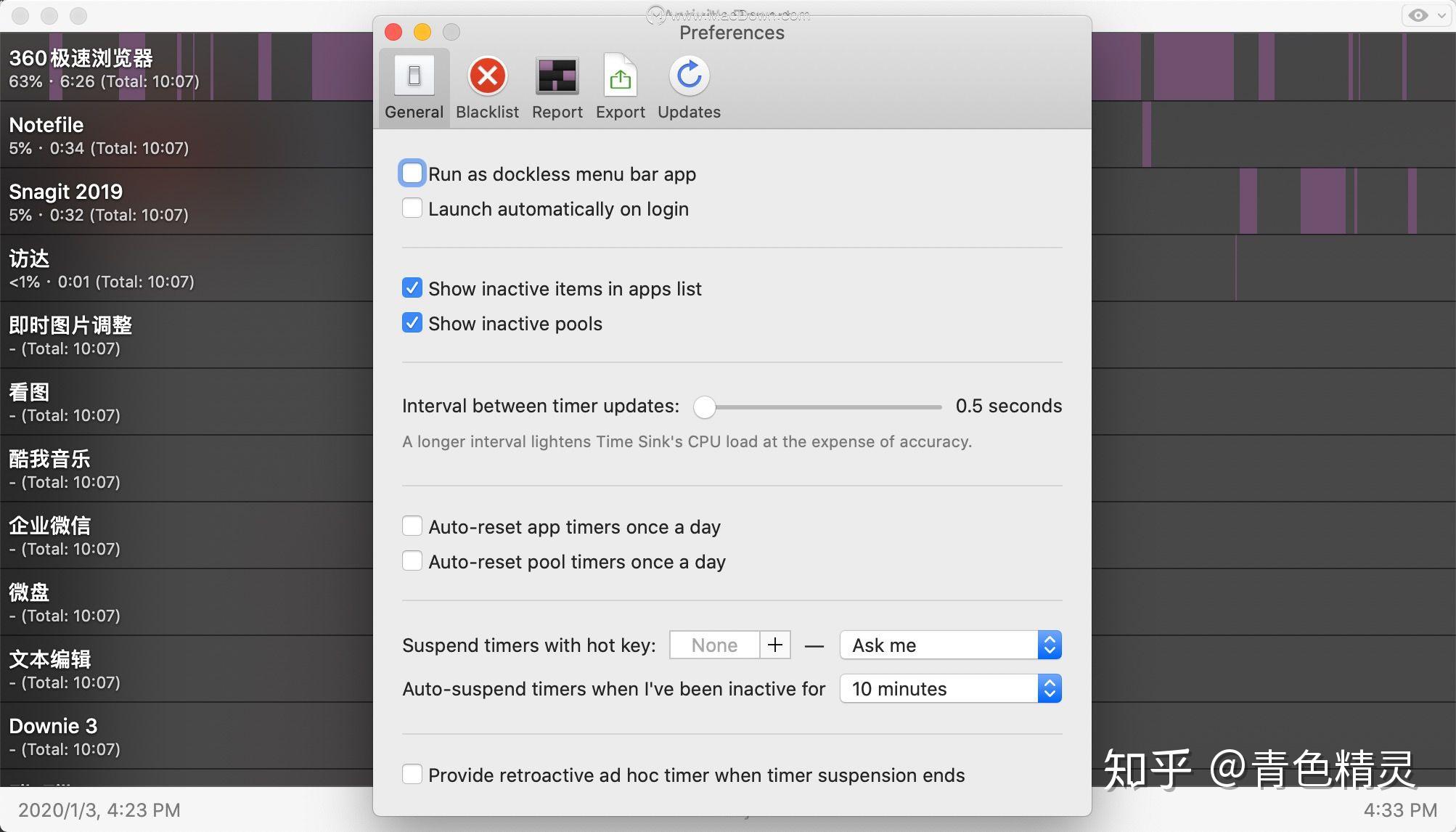Enable "Run as dockless menu bar app"
The width and height of the screenshot is (1456, 832).
coord(412,173)
